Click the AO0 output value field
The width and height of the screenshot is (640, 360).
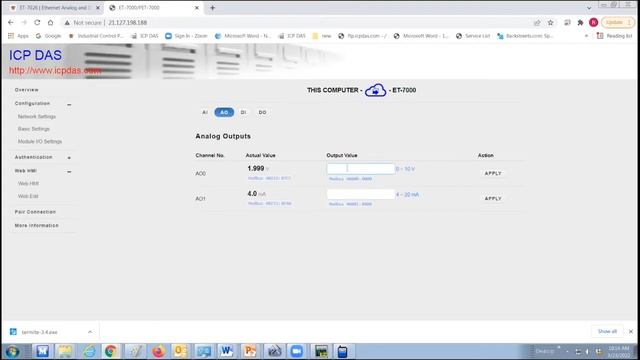[x=361, y=169]
